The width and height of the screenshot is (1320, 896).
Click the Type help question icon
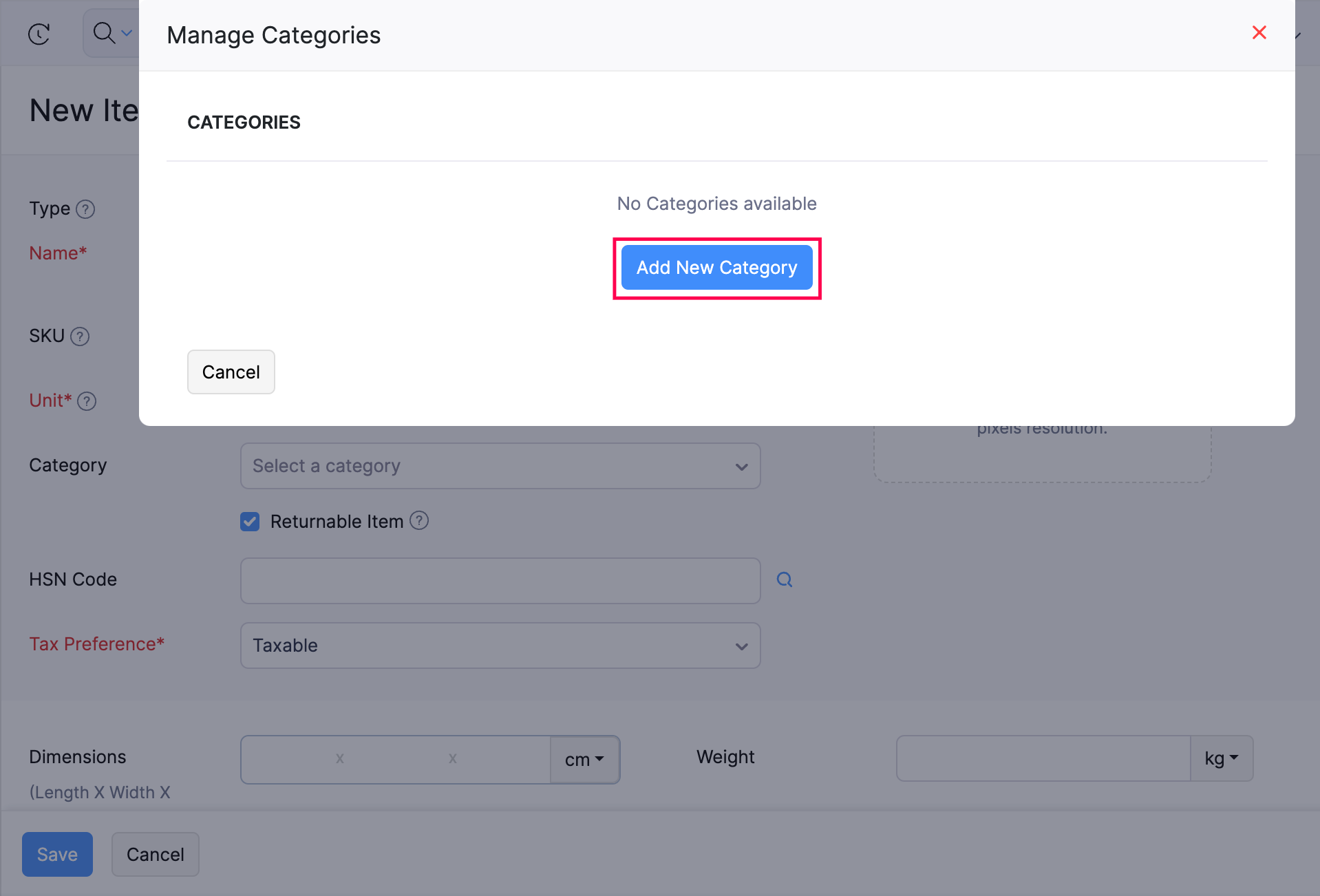85,209
